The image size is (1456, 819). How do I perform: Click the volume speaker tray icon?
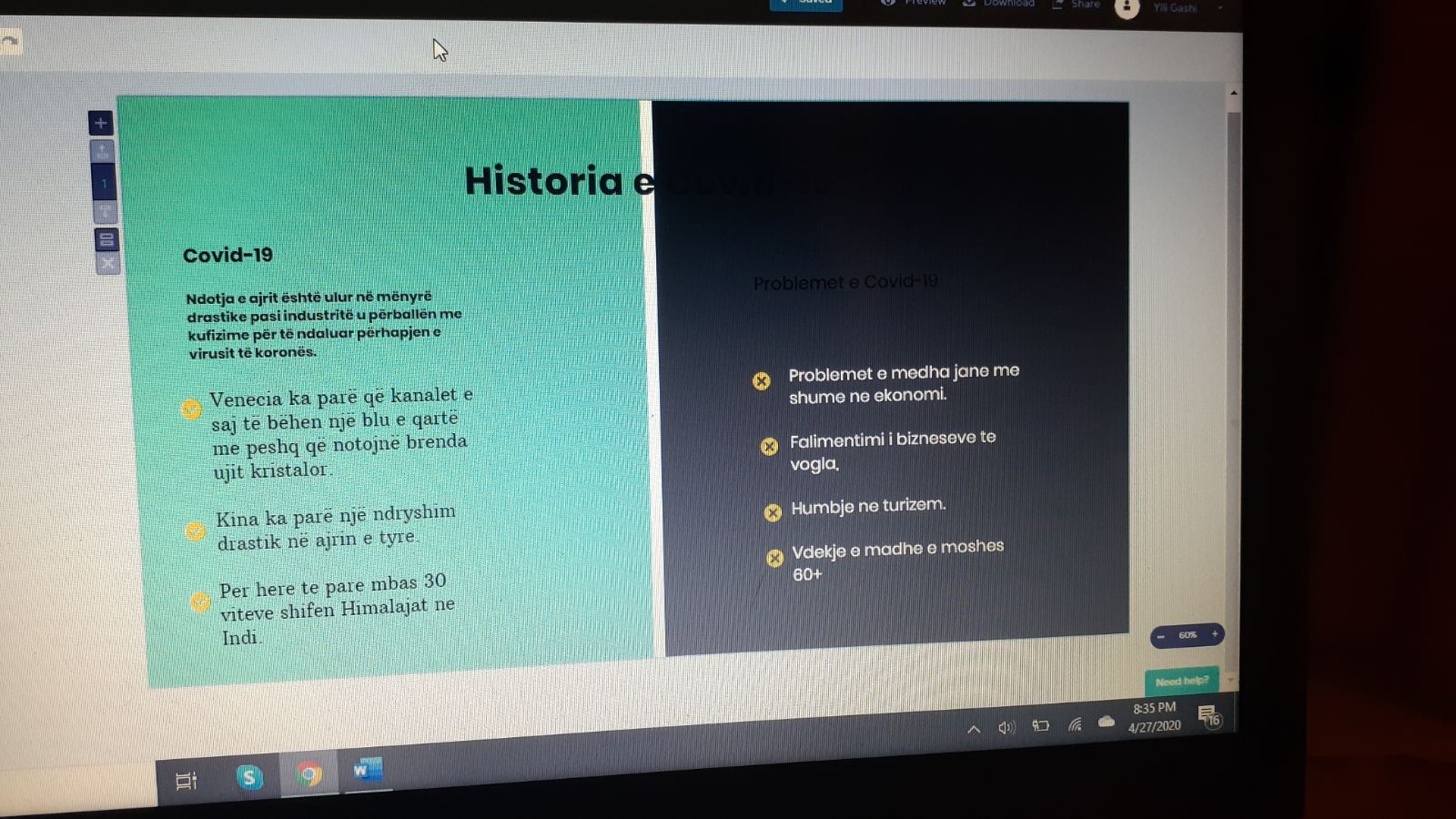tap(1006, 727)
